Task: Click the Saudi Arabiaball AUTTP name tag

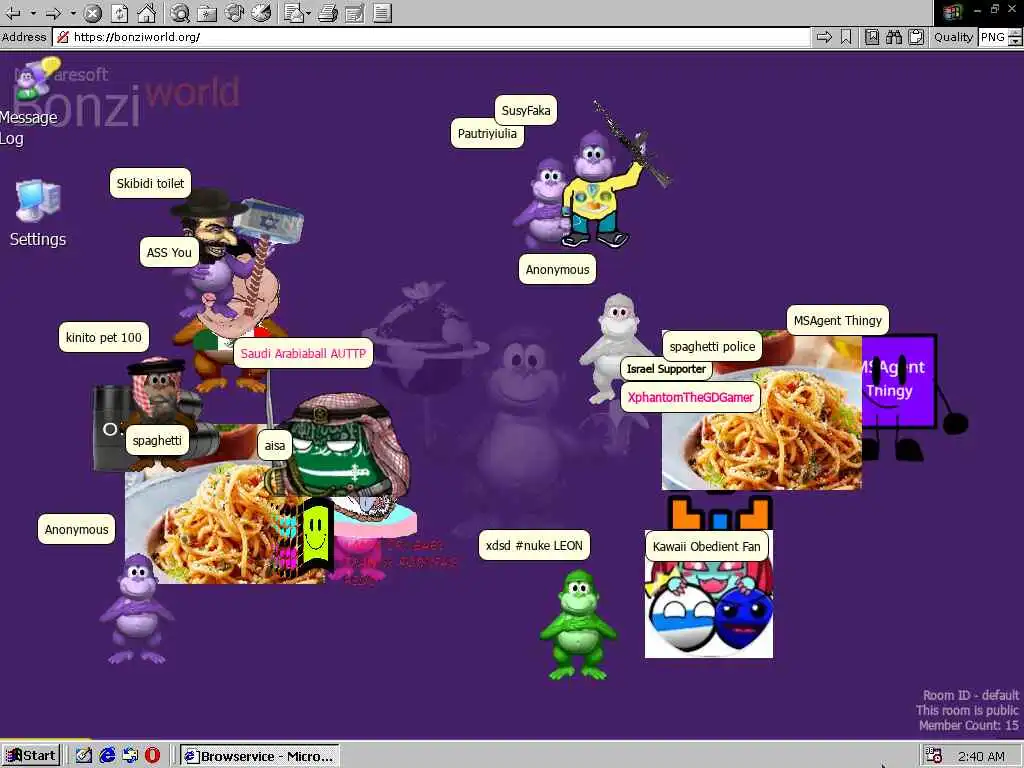Action: 303,353
